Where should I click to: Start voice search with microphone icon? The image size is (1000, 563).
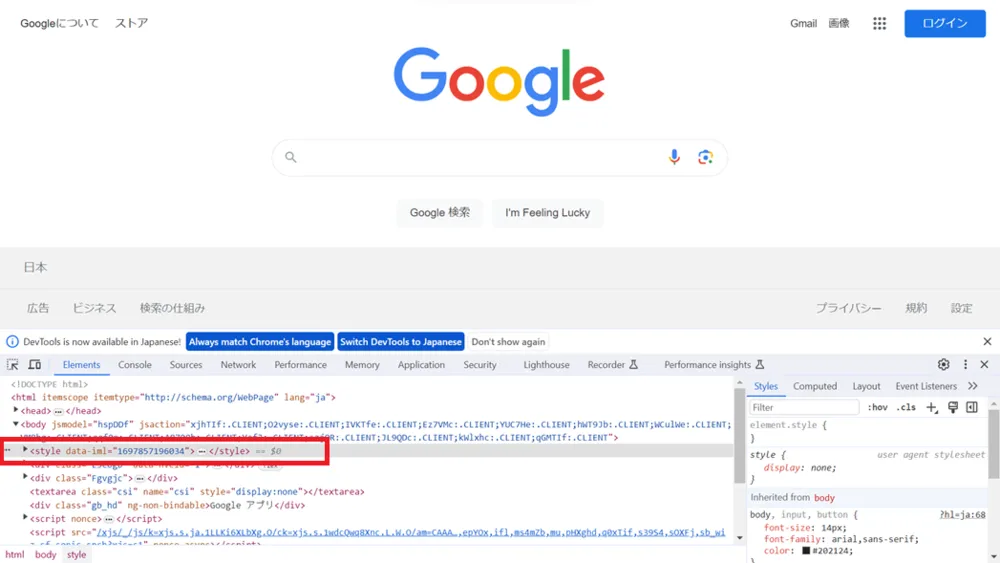click(674, 157)
